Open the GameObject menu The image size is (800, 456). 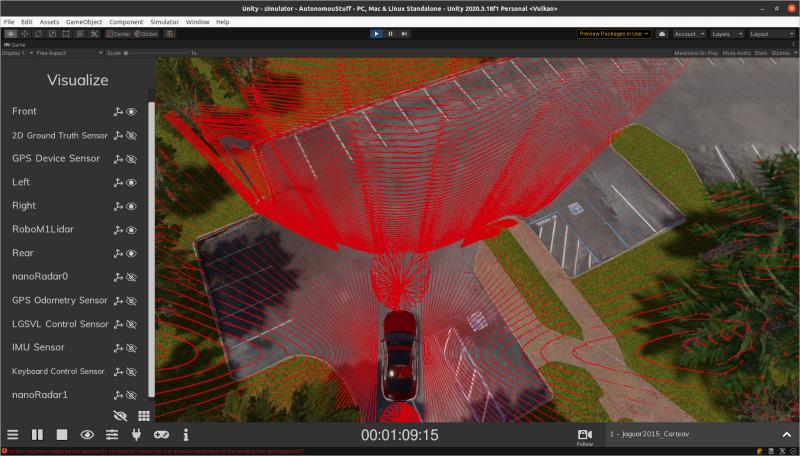click(84, 22)
